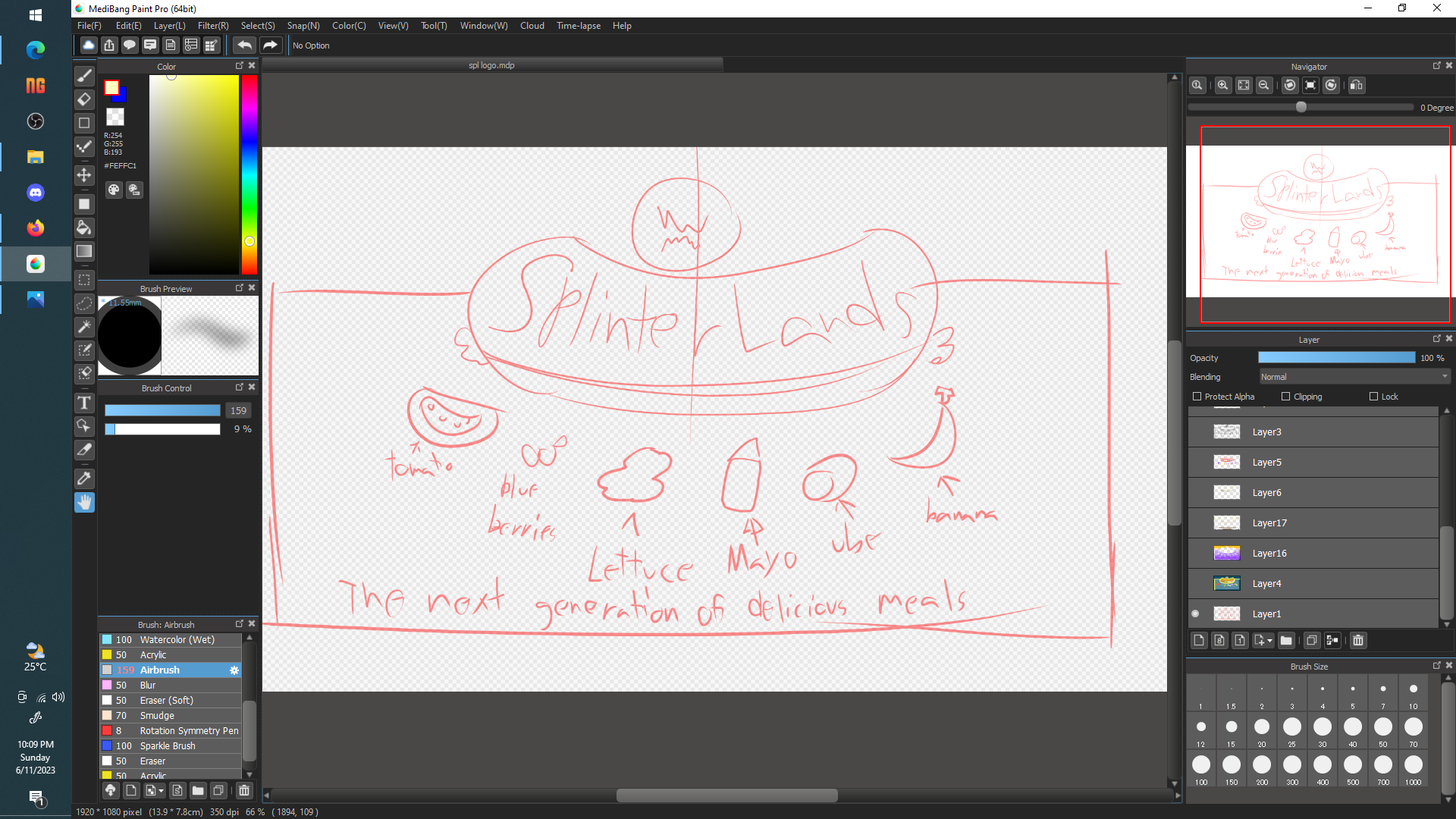Image resolution: width=1456 pixels, height=819 pixels.
Task: Select the Brush tool in the left toolbar
Action: coord(84,76)
